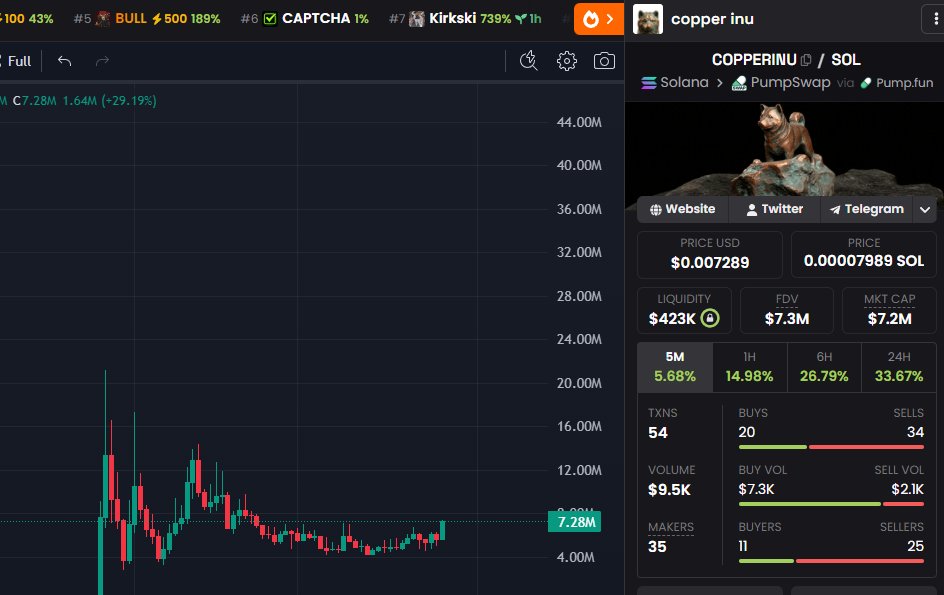Open the Telegram link button

click(x=866, y=209)
